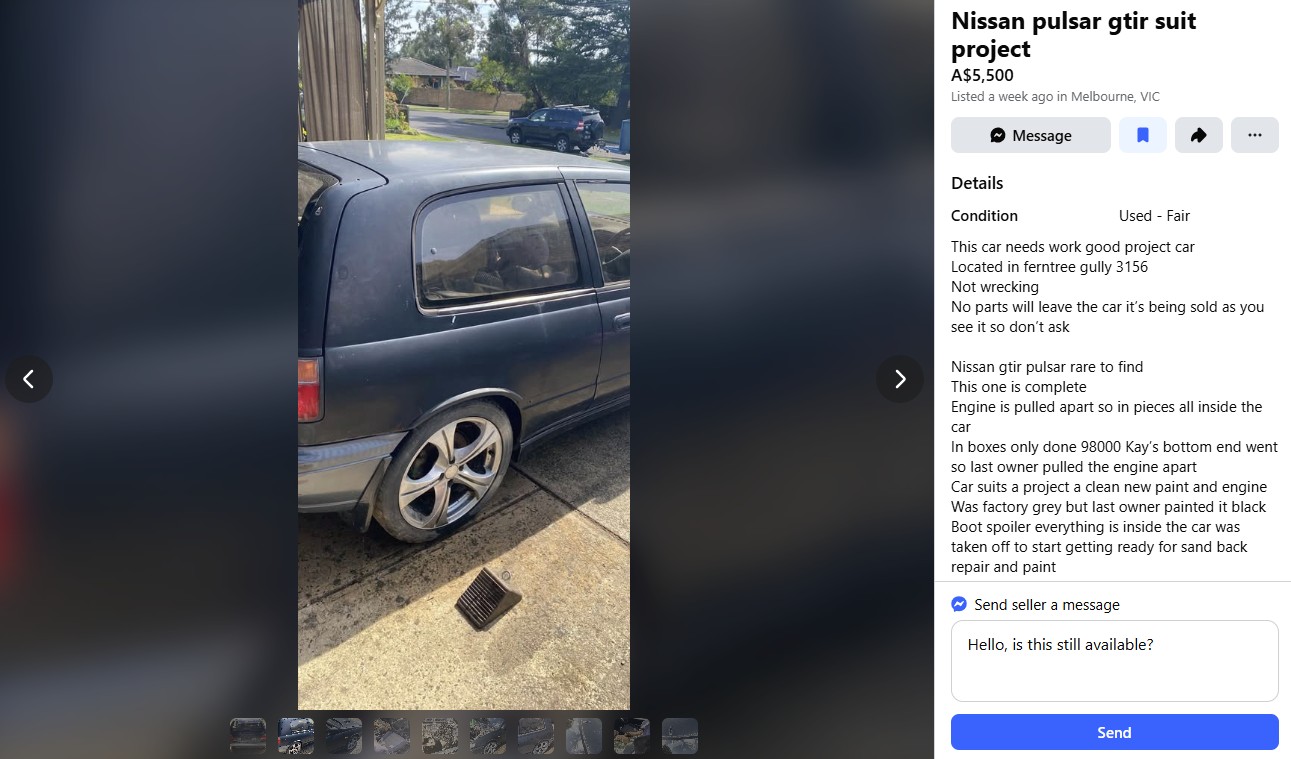Toggle the bookmark save icon

(x=1143, y=135)
